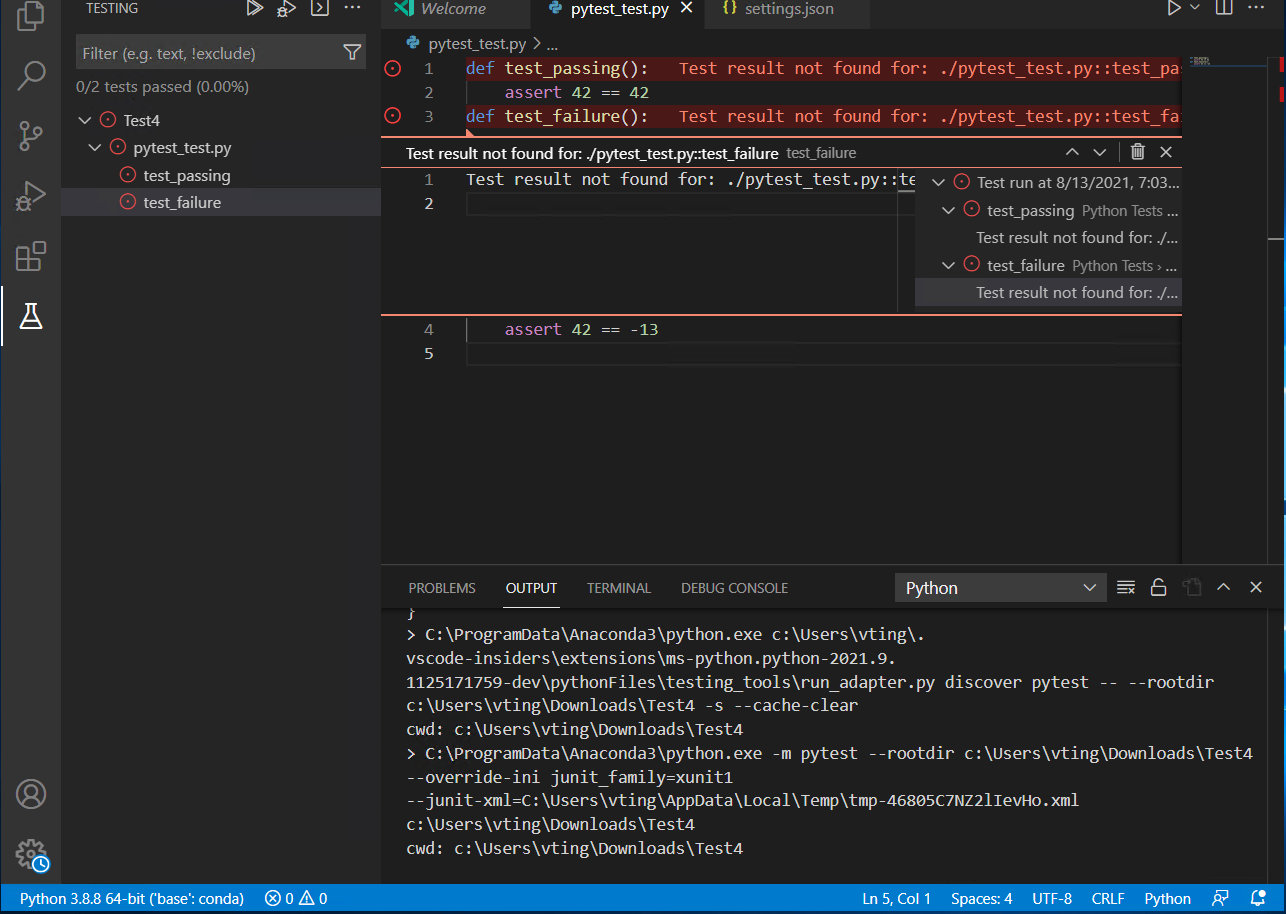The width and height of the screenshot is (1286, 914).
Task: Open the Extensions view
Action: click(x=31, y=256)
